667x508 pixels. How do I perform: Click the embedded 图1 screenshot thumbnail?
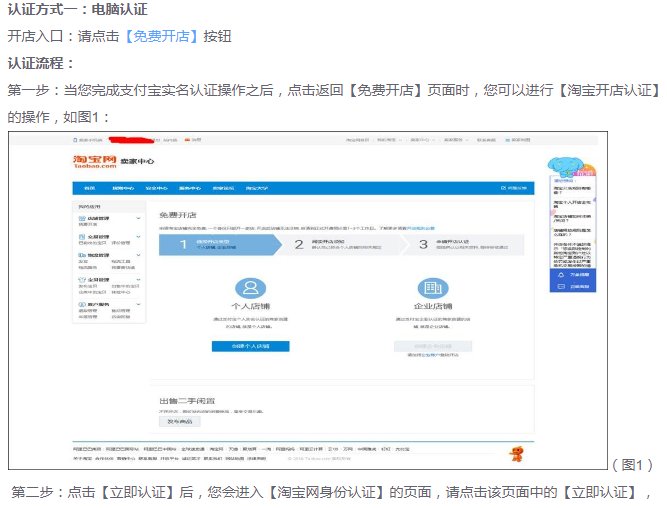point(308,301)
